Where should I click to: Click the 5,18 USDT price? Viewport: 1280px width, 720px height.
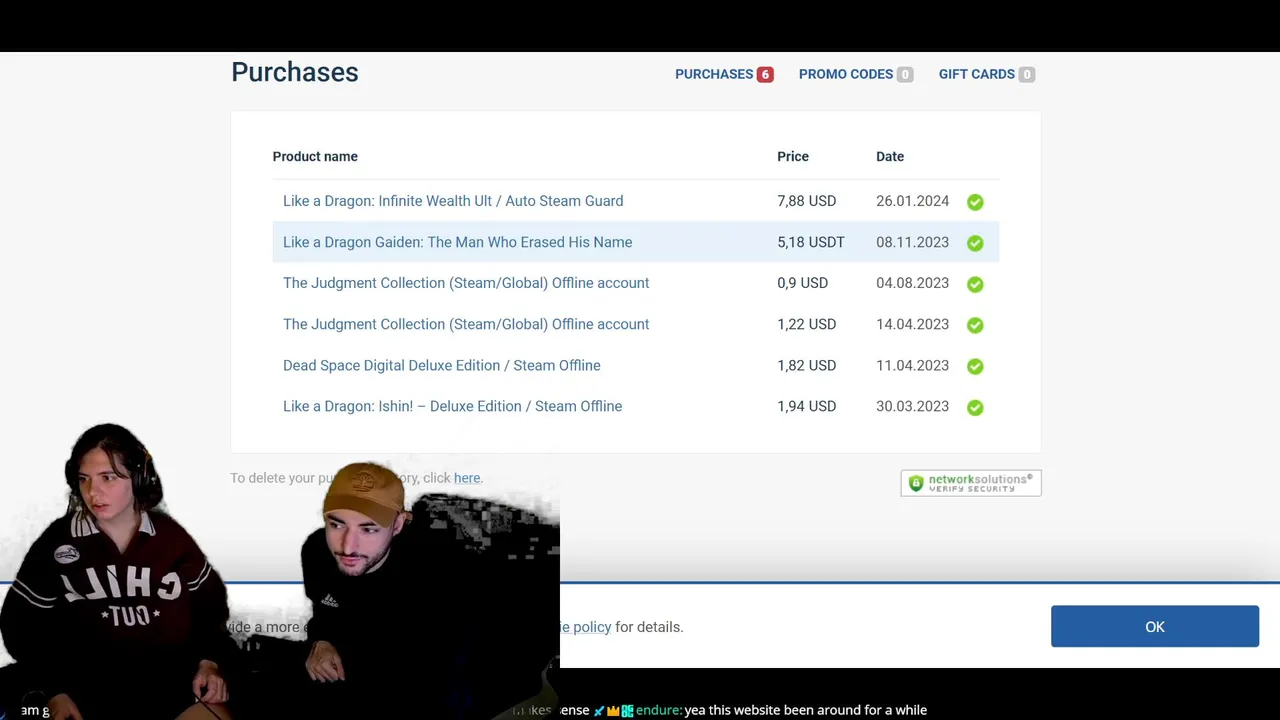(811, 242)
